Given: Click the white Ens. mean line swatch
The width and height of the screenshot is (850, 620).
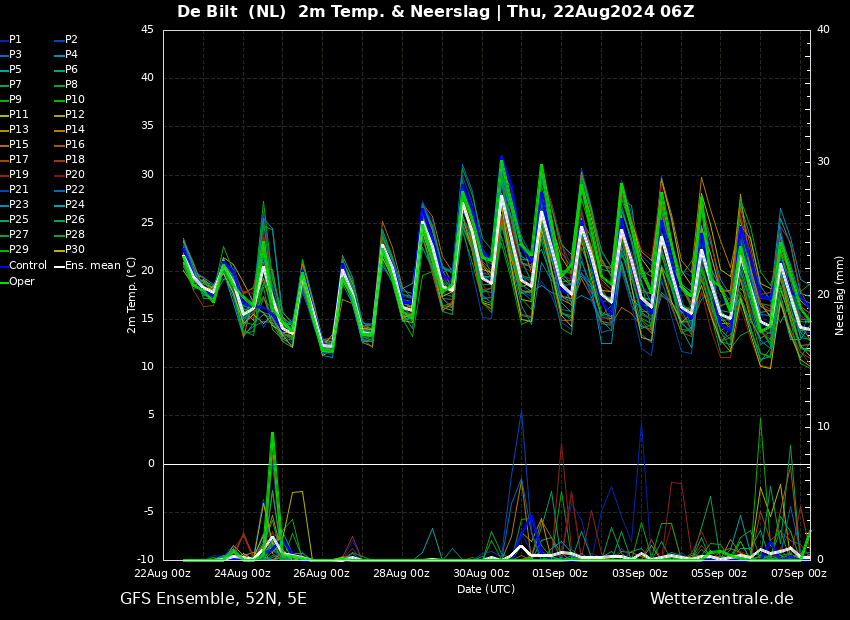Looking at the screenshot, I should tap(59, 266).
